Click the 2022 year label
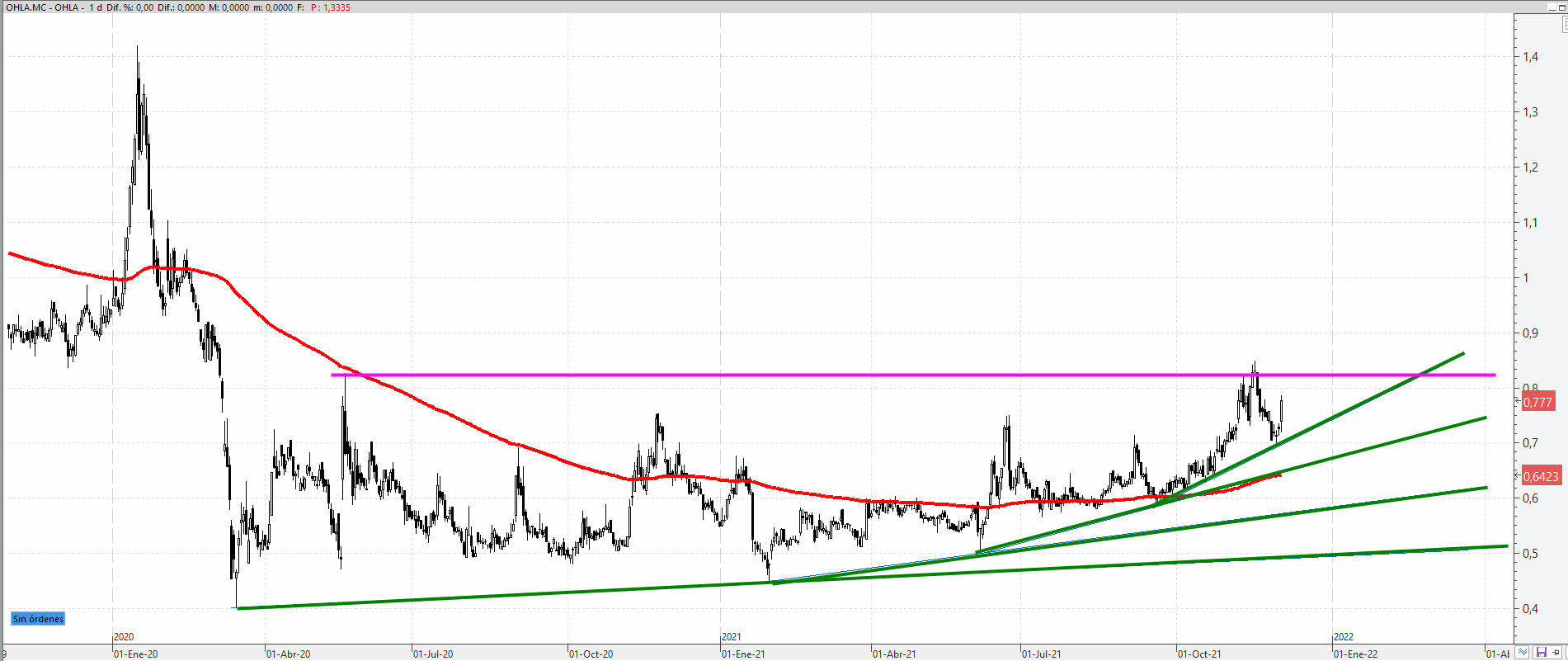1568x661 pixels. point(1343,636)
